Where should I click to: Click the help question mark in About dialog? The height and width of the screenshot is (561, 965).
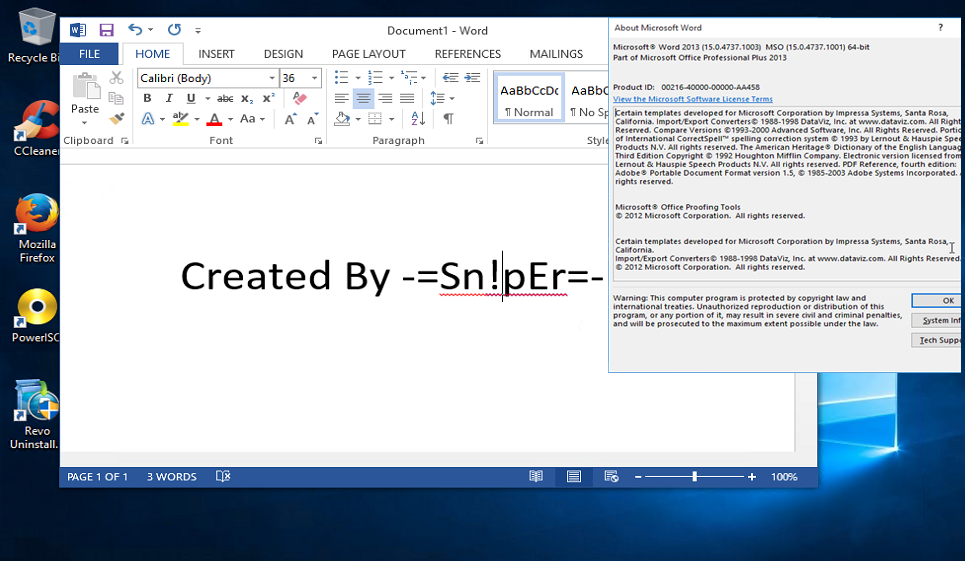click(x=940, y=28)
